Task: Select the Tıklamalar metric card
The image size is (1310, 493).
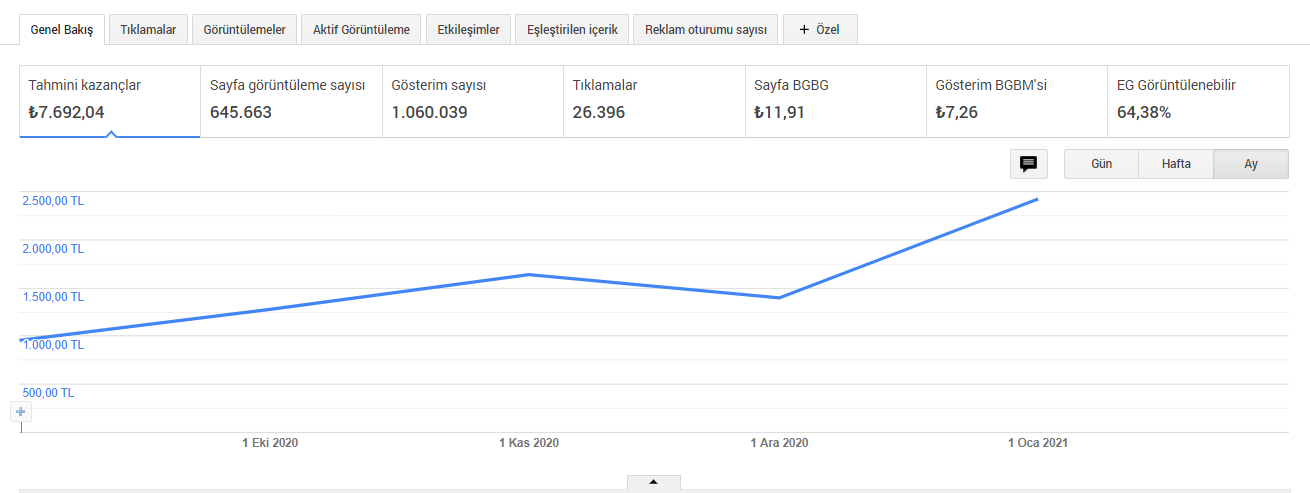Action: pos(654,101)
